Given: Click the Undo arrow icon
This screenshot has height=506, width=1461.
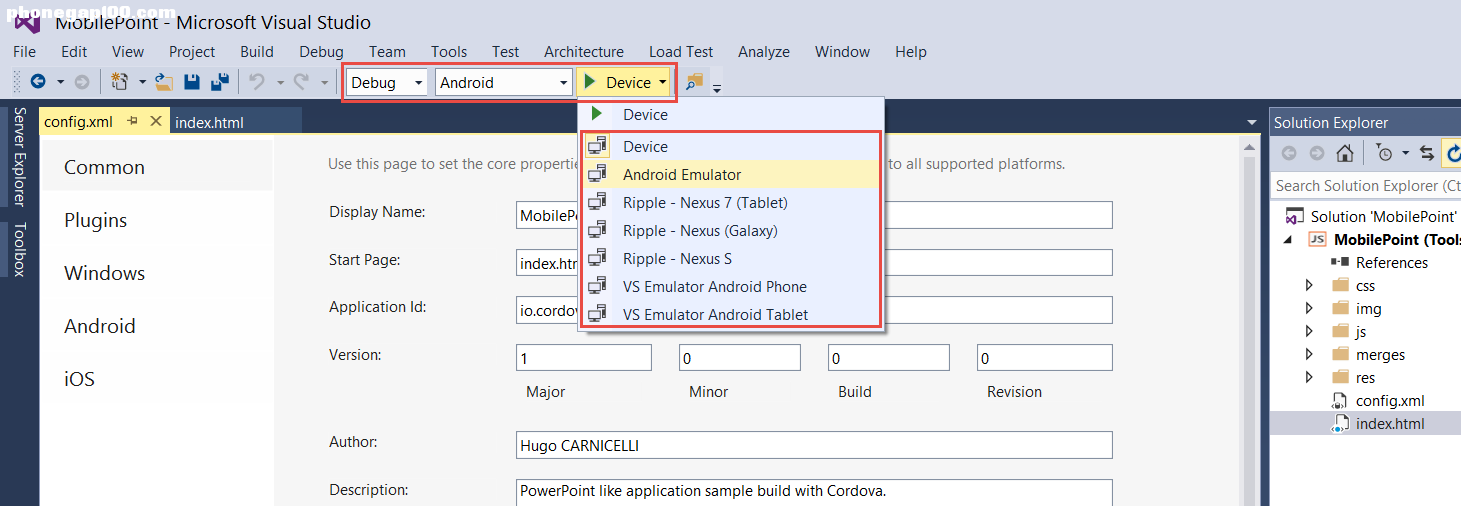Looking at the screenshot, I should click(256, 82).
